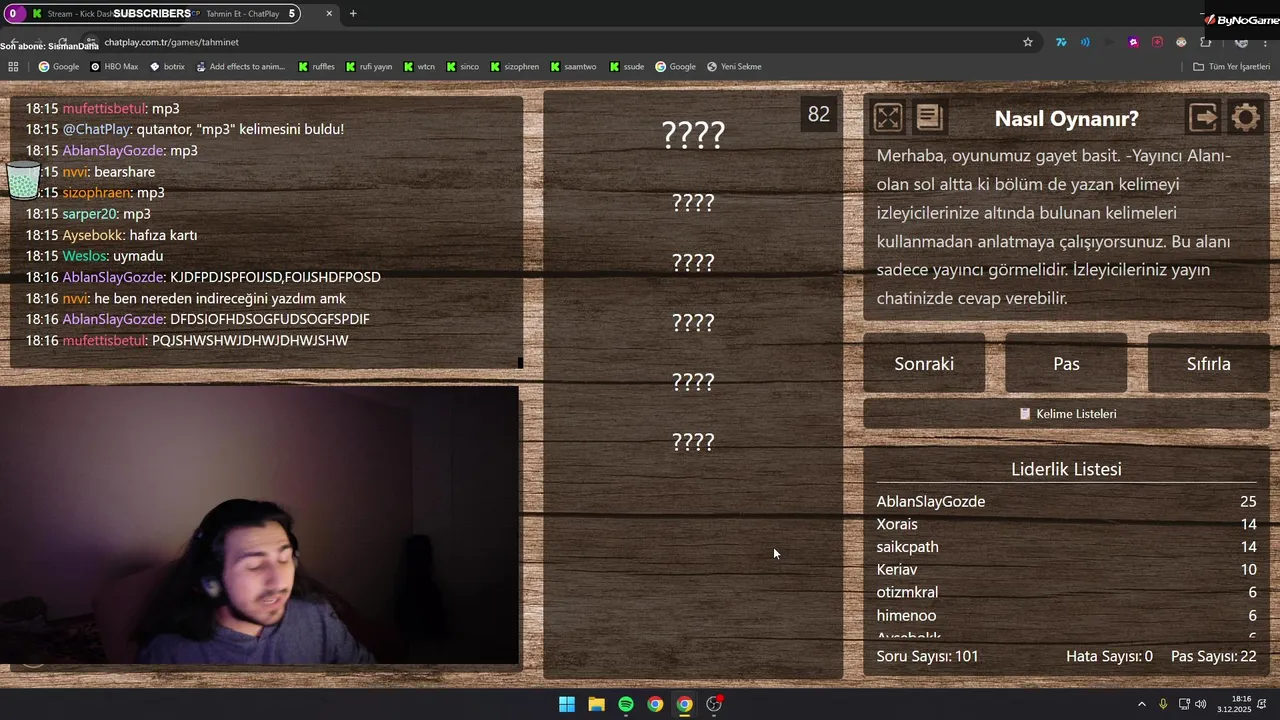The image size is (1280, 720).
Task: Open the sizophren bookmark
Action: [x=514, y=67]
